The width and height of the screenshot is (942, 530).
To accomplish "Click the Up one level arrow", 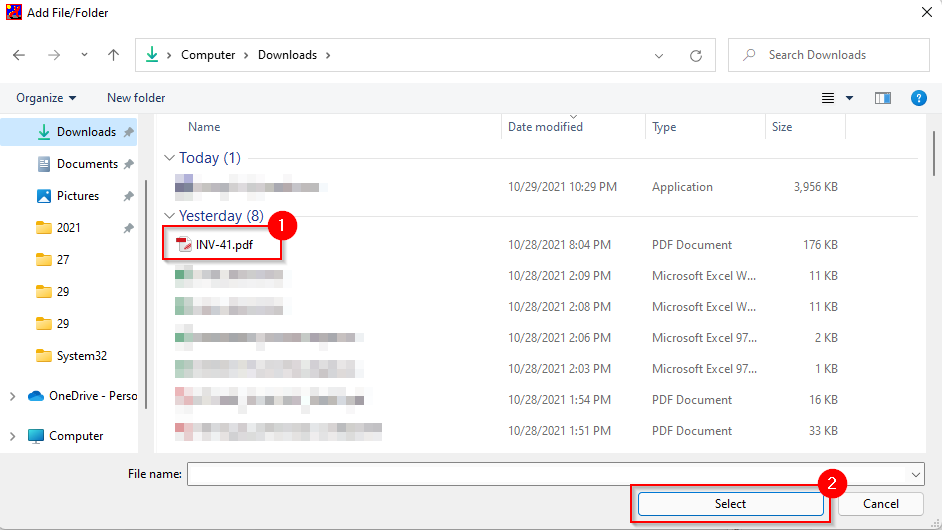I will [x=114, y=56].
